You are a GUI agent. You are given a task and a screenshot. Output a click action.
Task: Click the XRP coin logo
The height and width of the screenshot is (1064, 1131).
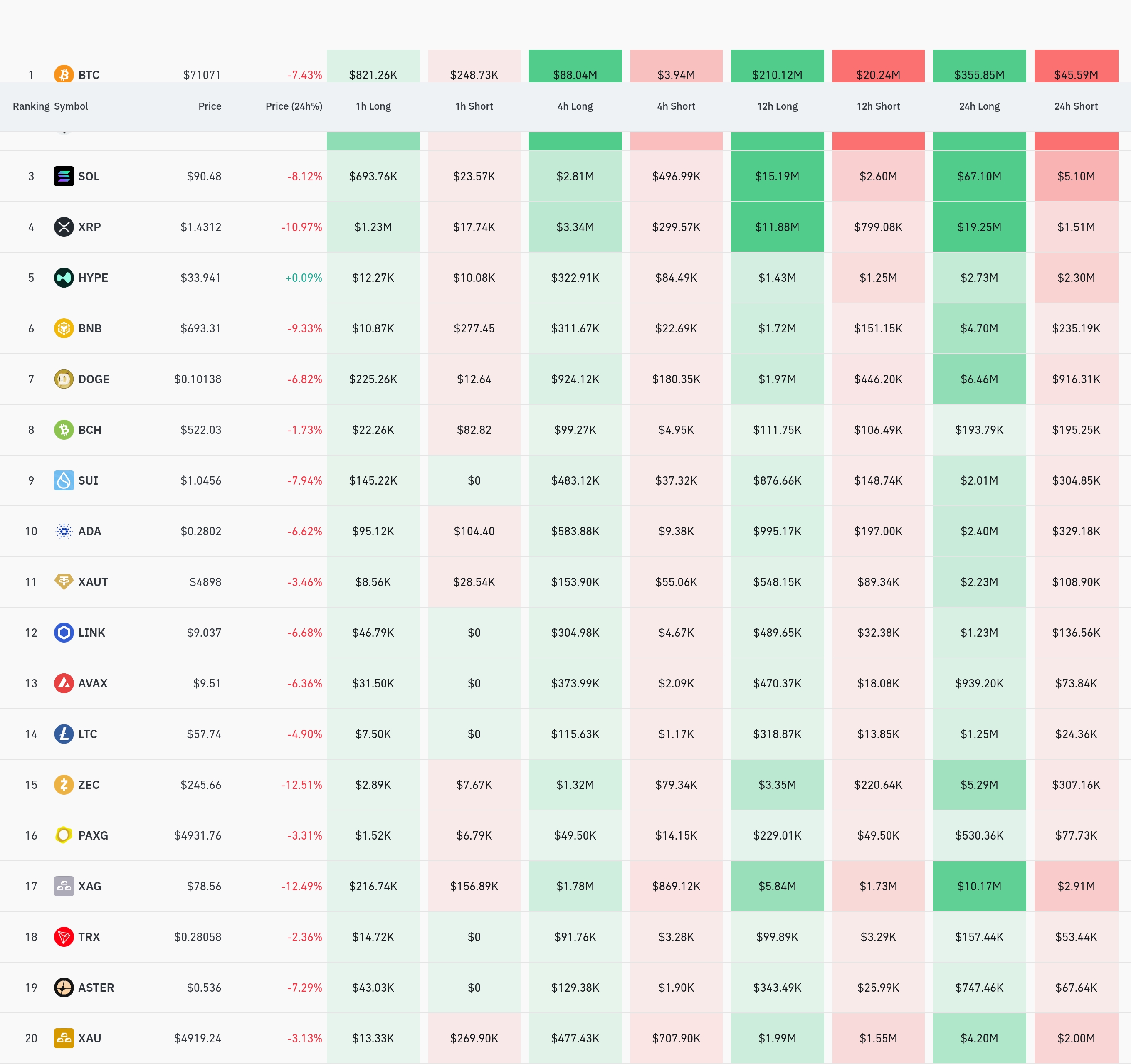[64, 227]
